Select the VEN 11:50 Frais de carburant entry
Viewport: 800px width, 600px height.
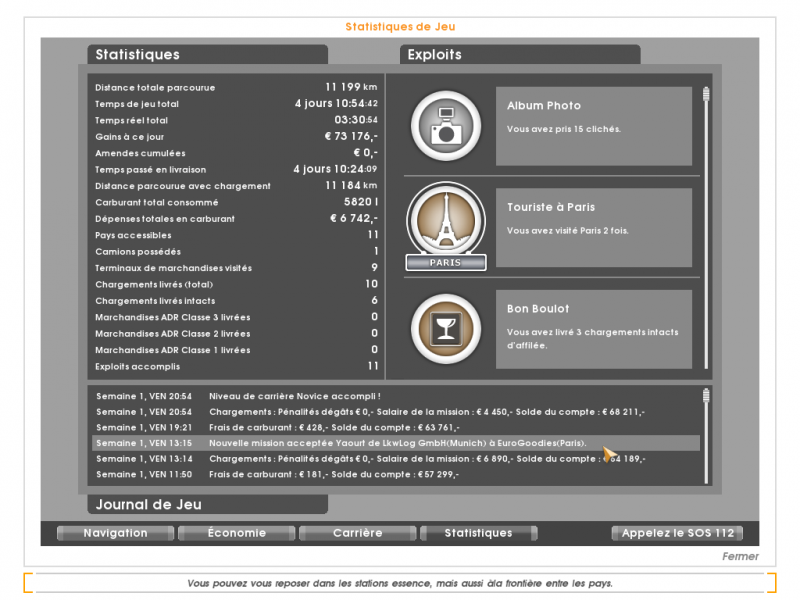tap(395, 474)
